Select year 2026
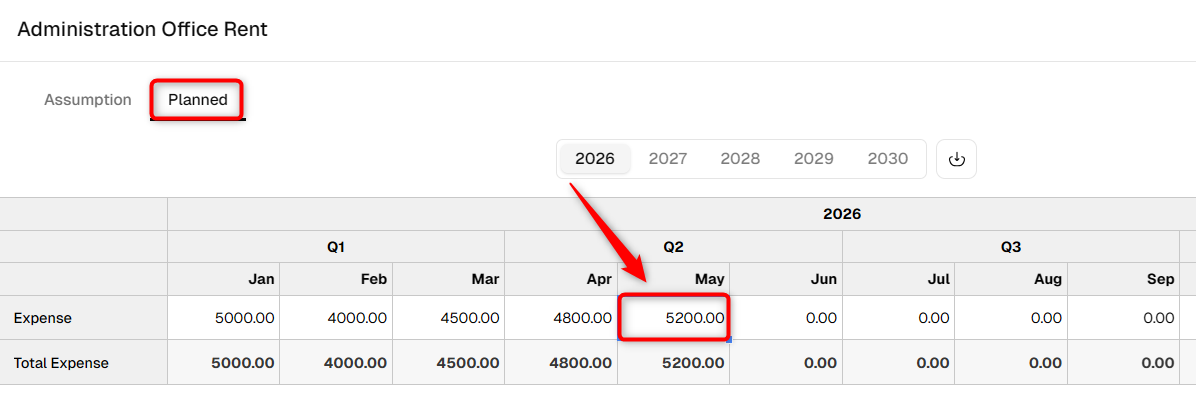1196x409 pixels. 595,159
